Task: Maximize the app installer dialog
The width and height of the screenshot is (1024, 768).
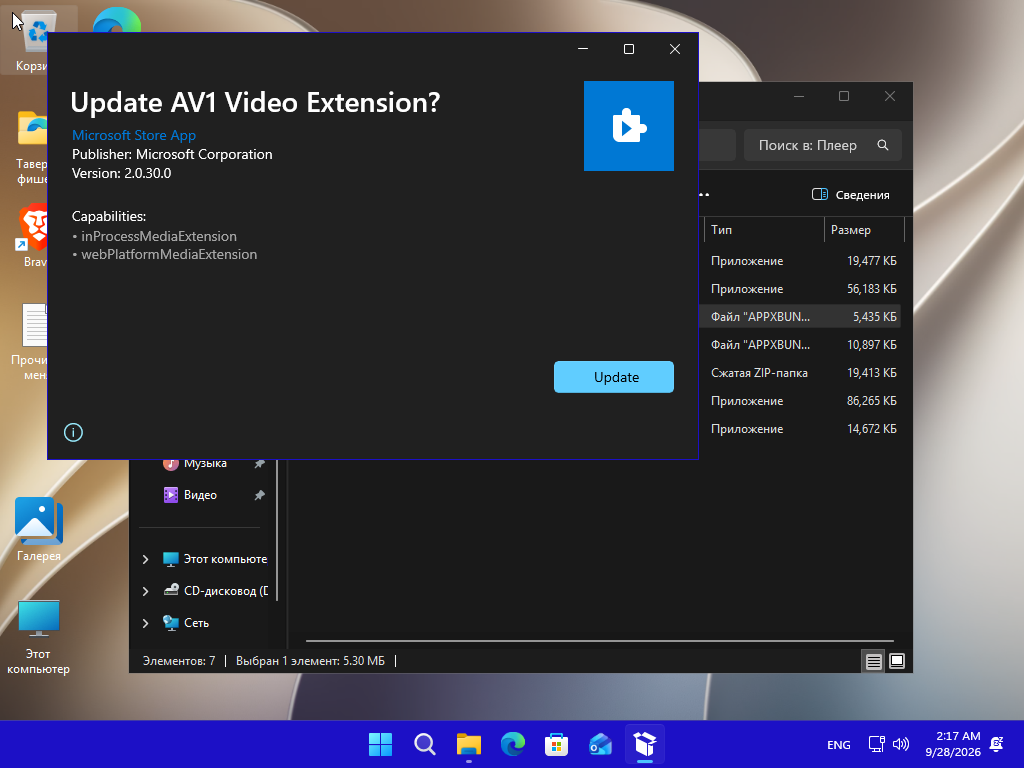Action: (x=629, y=49)
